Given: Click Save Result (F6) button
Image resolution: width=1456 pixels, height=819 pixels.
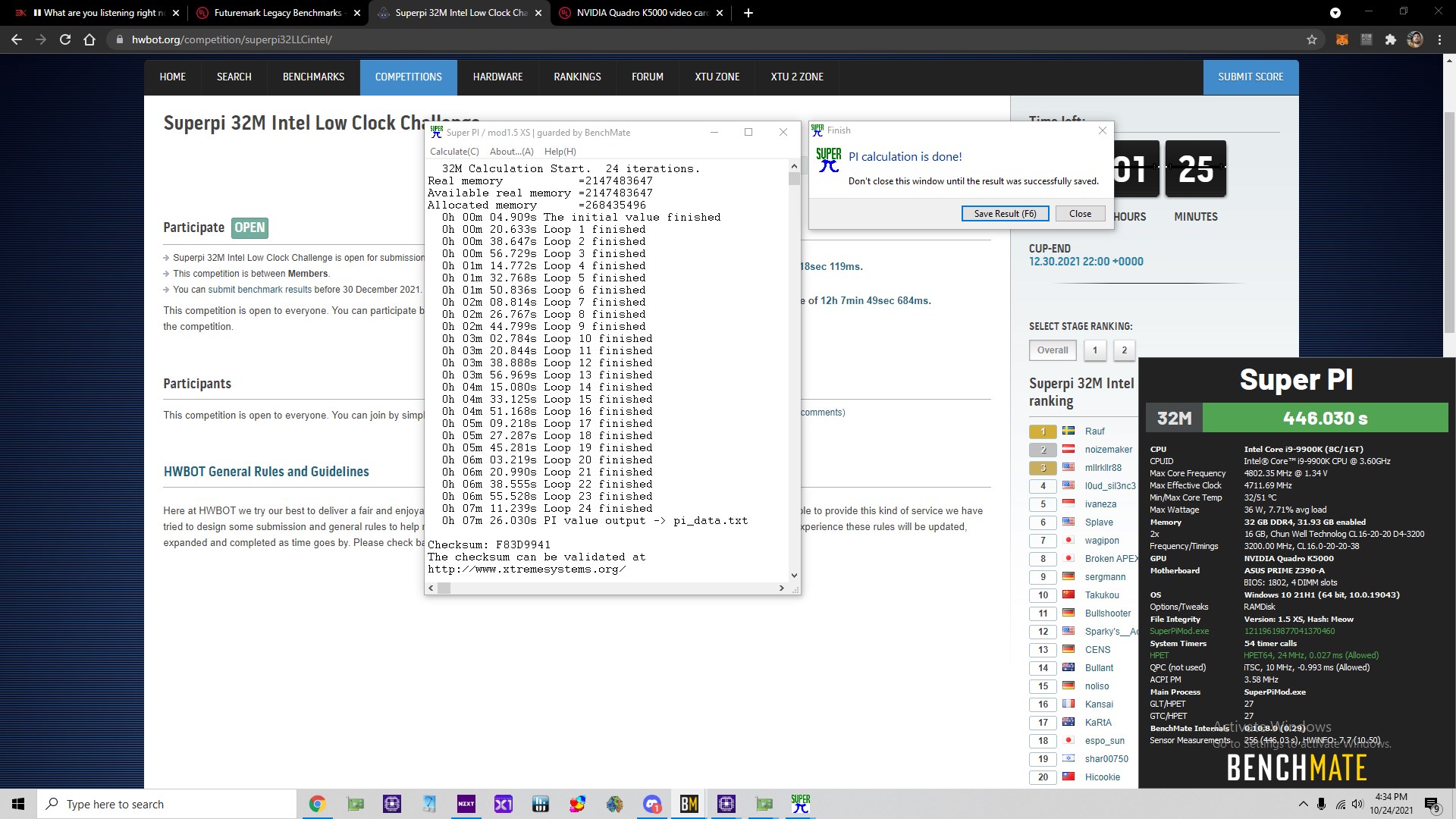Looking at the screenshot, I should (1005, 213).
